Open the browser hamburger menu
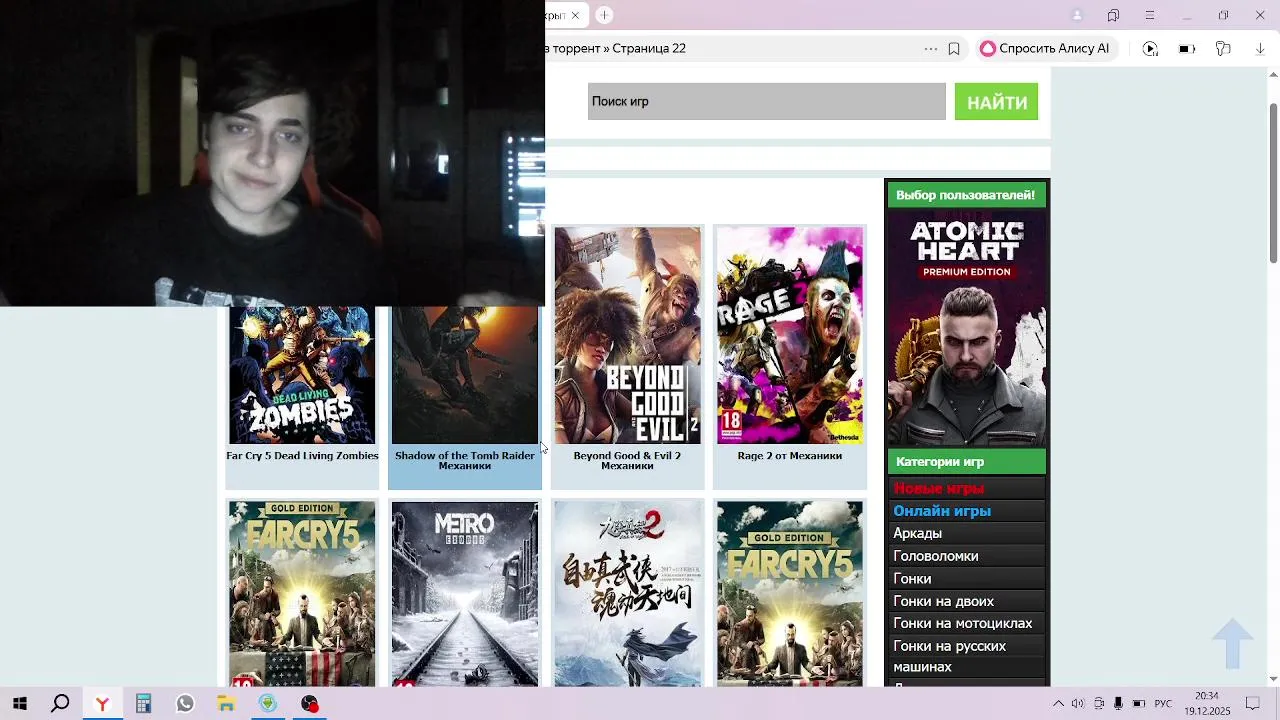 click(1149, 15)
